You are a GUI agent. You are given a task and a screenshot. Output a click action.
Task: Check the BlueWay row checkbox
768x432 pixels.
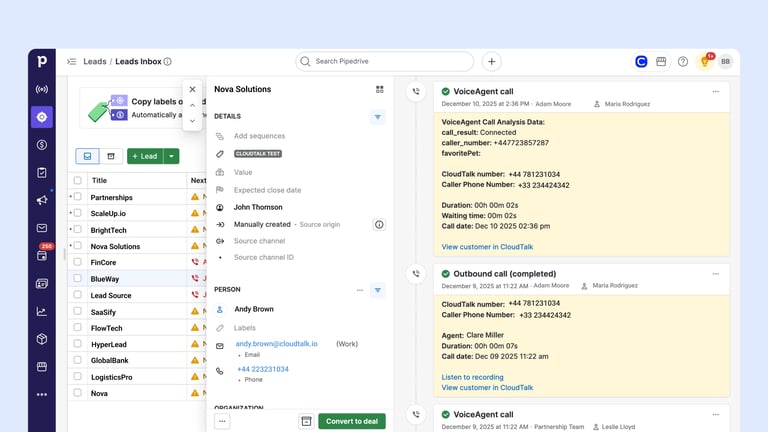click(77, 278)
